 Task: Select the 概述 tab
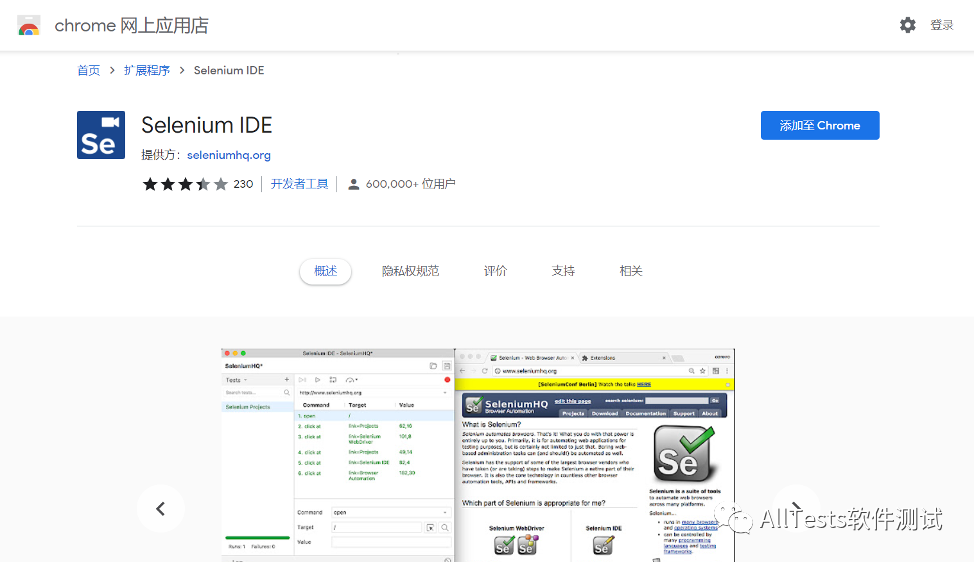point(325,271)
